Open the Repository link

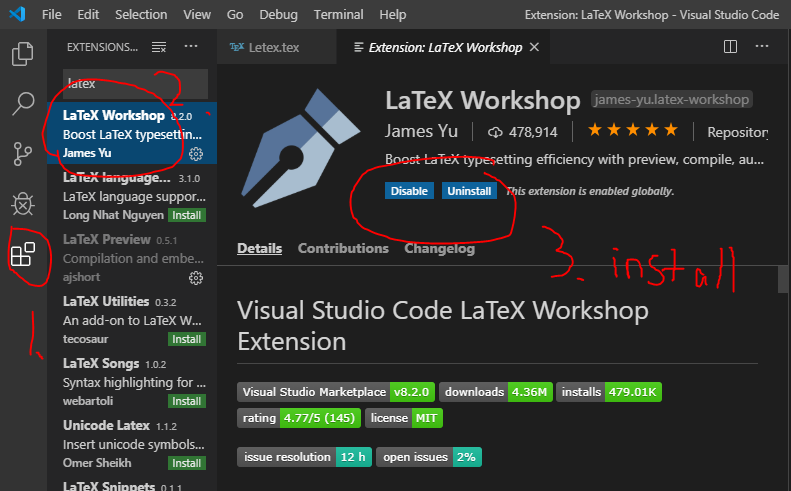(738, 132)
